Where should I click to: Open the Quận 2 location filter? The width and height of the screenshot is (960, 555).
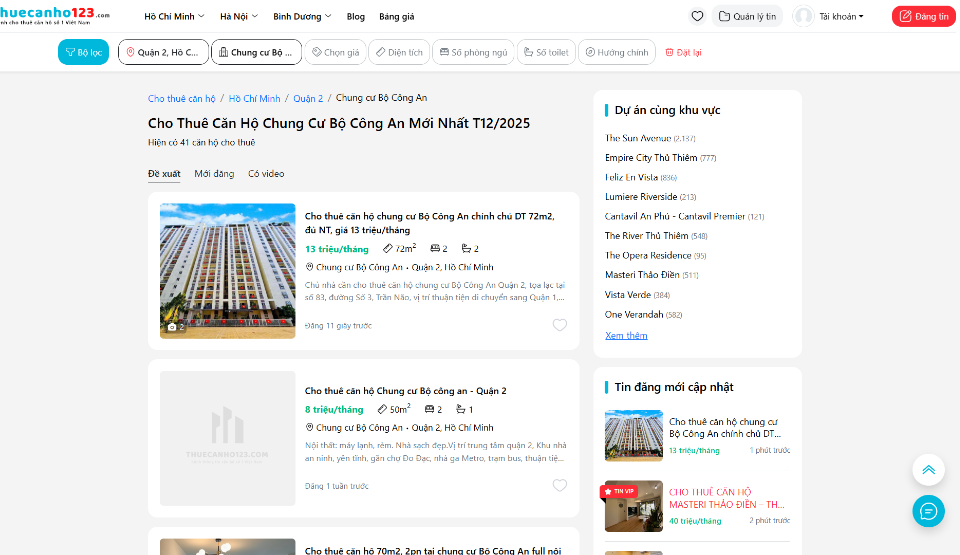coord(163,52)
